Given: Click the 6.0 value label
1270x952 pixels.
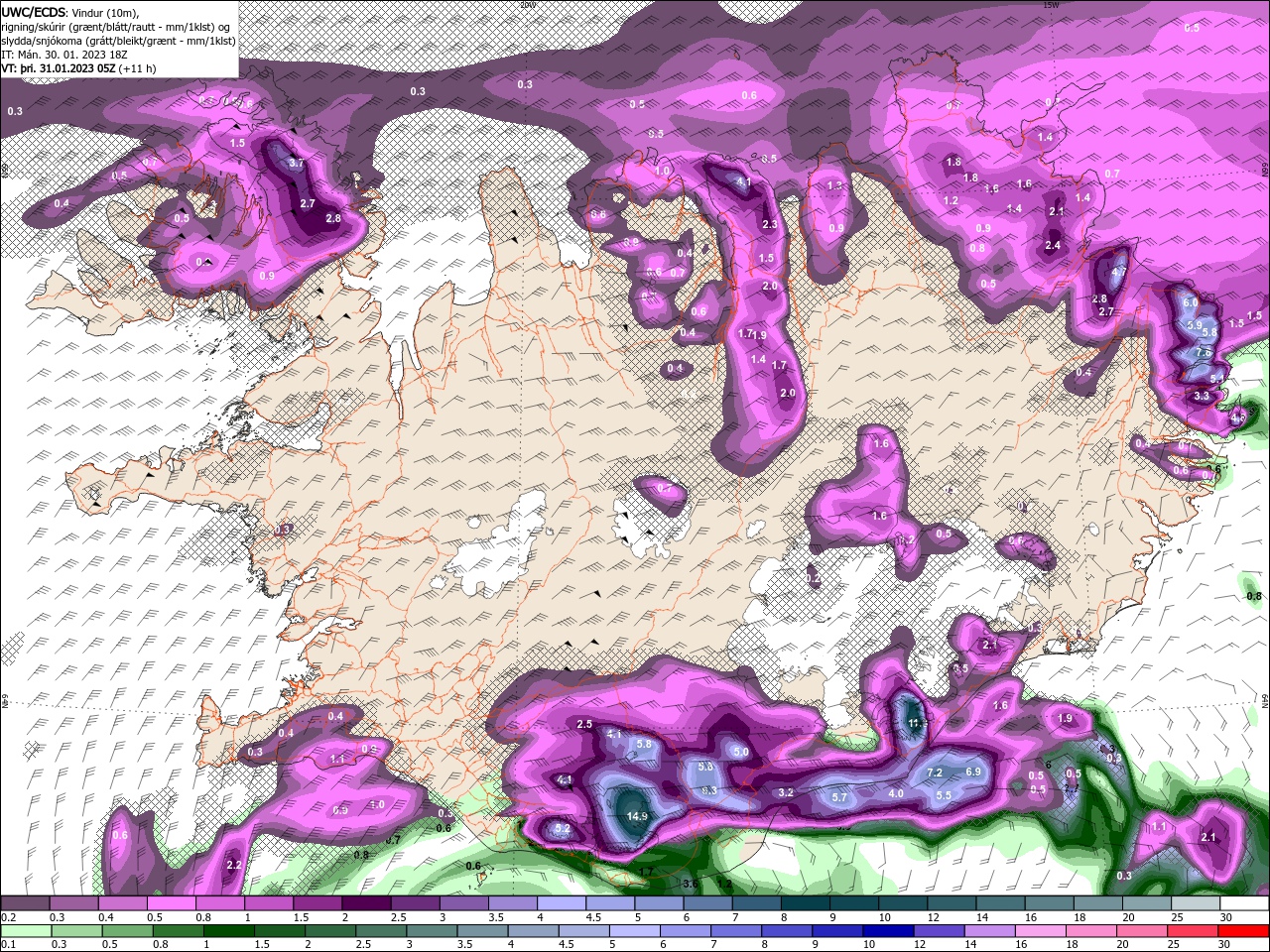Looking at the screenshot, I should [1191, 302].
